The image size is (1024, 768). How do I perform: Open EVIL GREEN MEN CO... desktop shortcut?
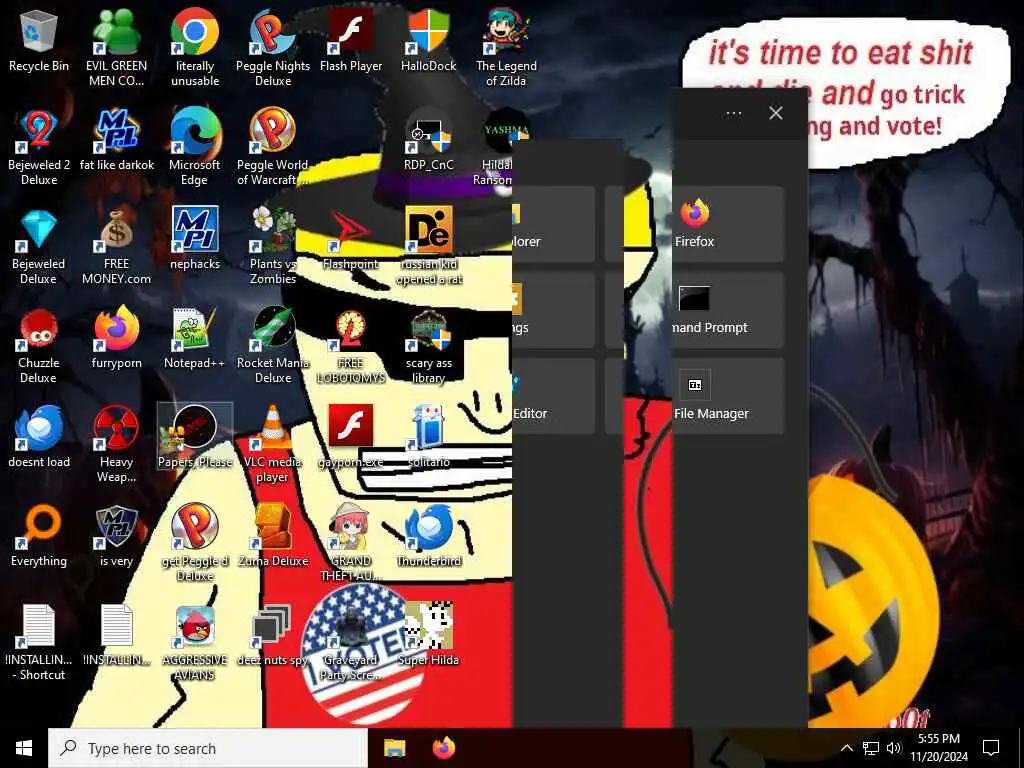pos(116,48)
